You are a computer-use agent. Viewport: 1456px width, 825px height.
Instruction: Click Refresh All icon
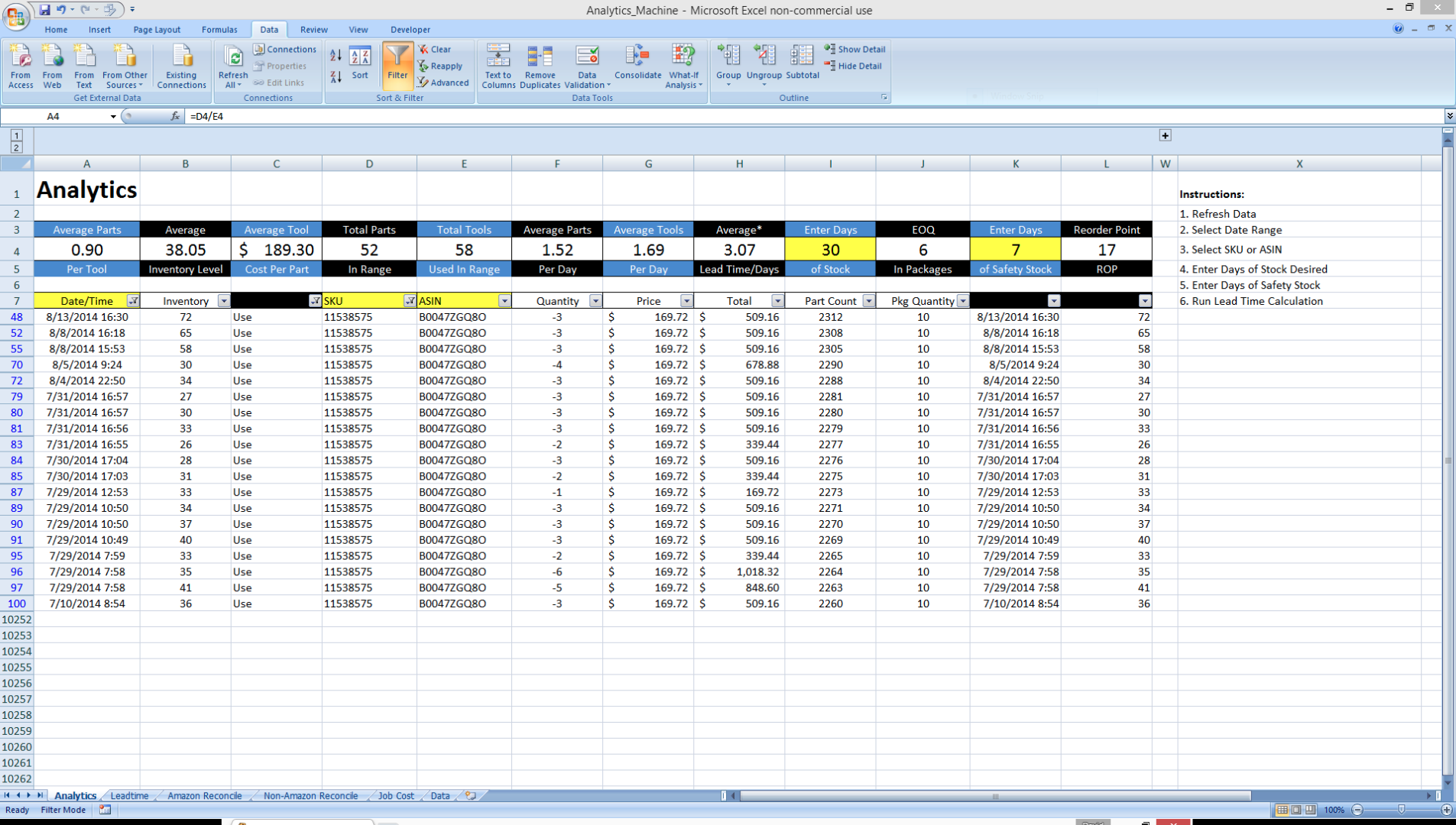tap(233, 57)
